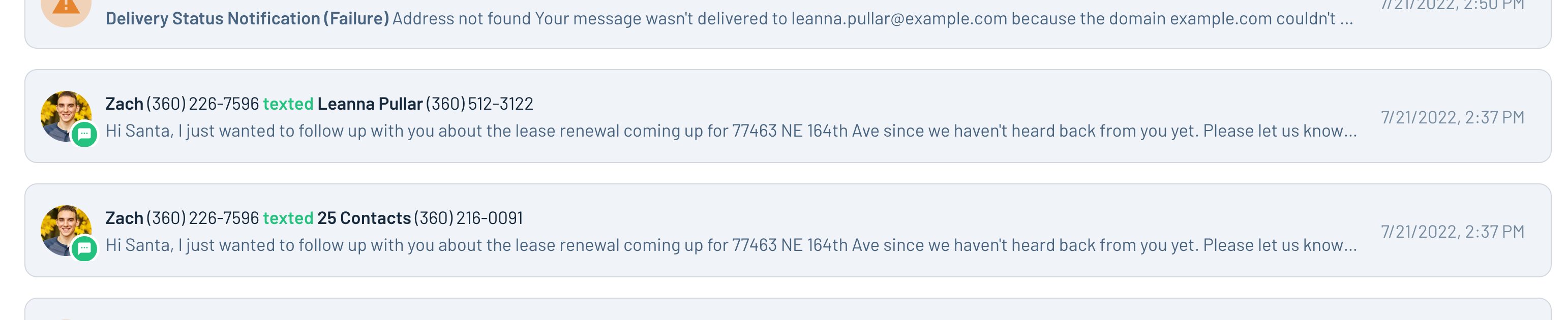Viewport: 1568px width, 320px height.
Task: Click 2:37 PM timestamp on 25 Contacts message
Action: 1453,232
